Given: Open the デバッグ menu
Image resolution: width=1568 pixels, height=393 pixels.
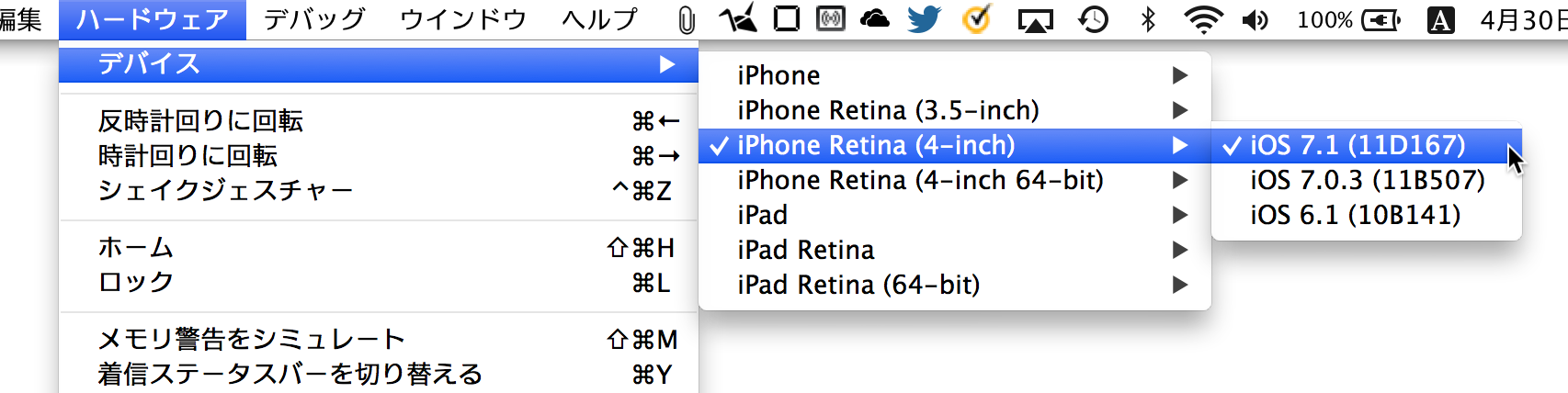Looking at the screenshot, I should pos(314,19).
